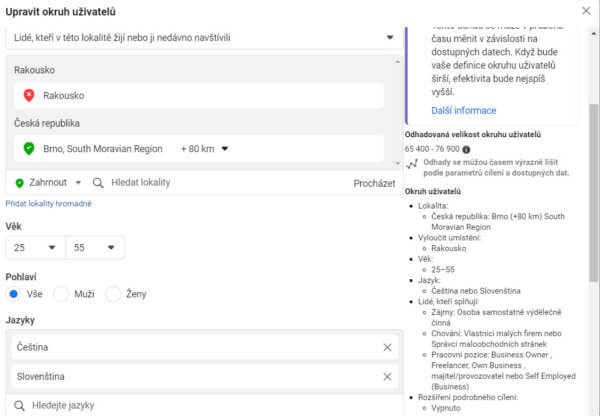
Task: Open the Zahrnout include/exclude menu
Action: coord(48,183)
